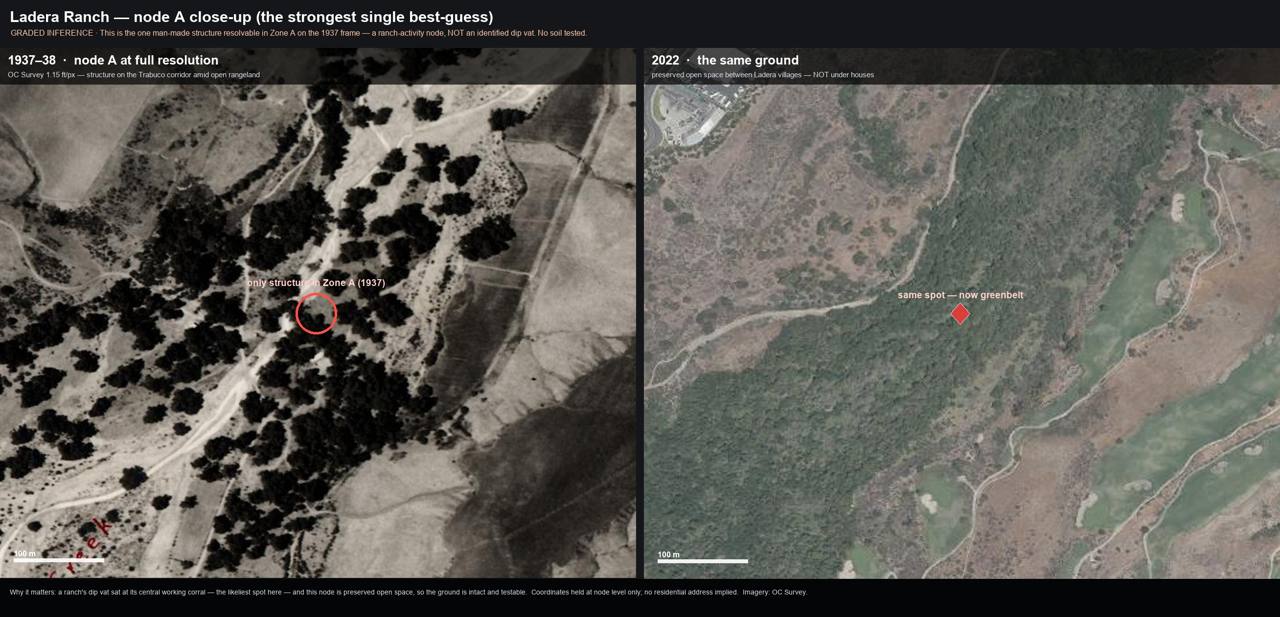Click the red diamond marker on 2022 image
The image size is (1280, 617).
click(x=960, y=314)
